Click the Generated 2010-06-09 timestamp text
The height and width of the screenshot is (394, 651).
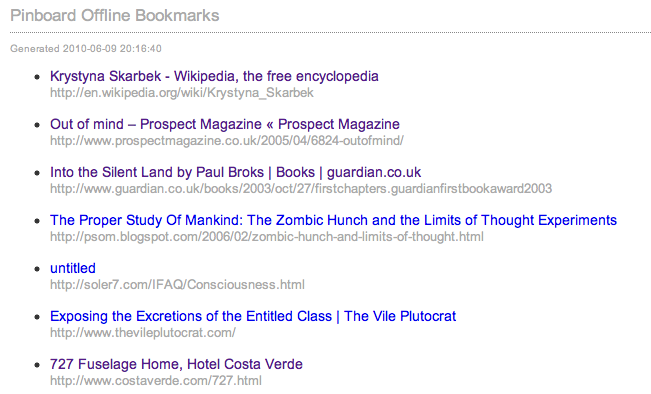point(86,49)
